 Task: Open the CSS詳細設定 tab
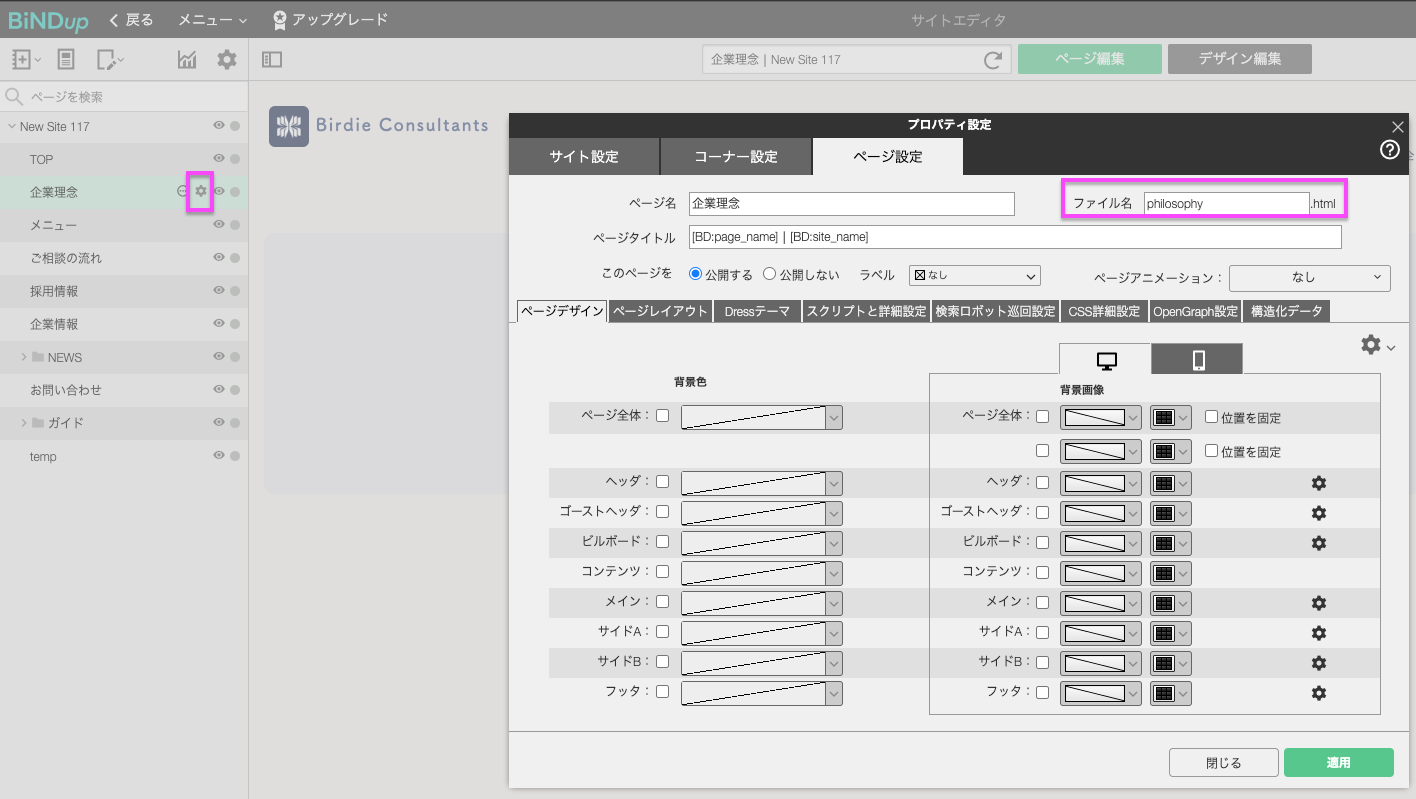click(x=1104, y=311)
